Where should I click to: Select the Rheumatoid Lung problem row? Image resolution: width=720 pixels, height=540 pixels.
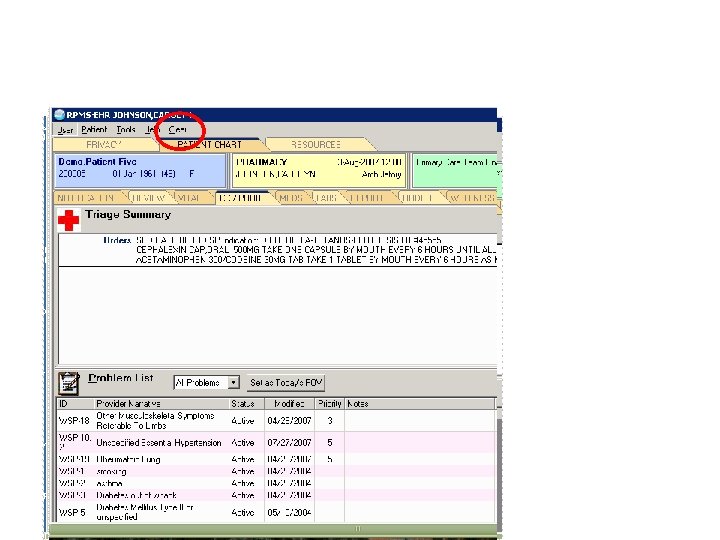(x=276, y=459)
